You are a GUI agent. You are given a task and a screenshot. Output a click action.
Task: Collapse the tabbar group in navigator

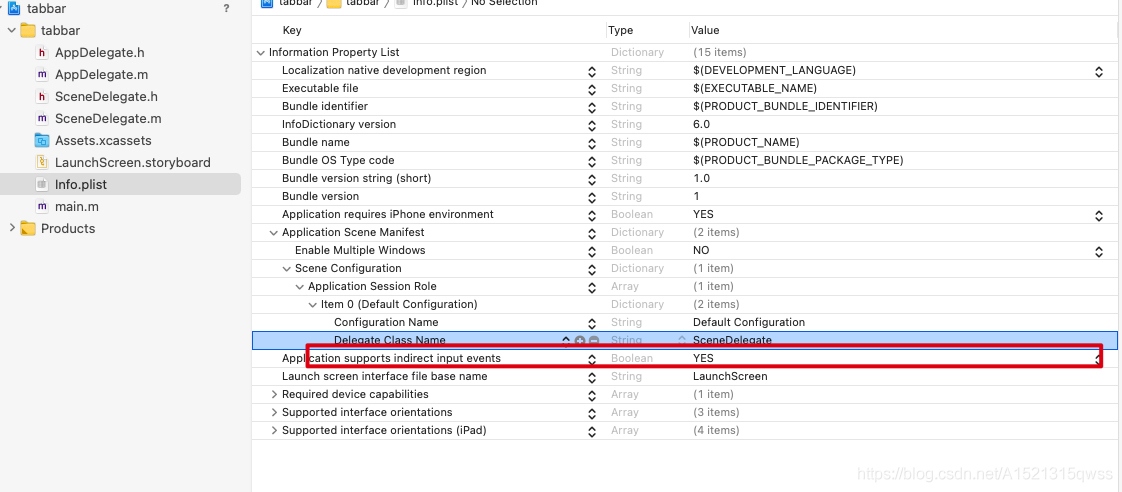click(11, 30)
